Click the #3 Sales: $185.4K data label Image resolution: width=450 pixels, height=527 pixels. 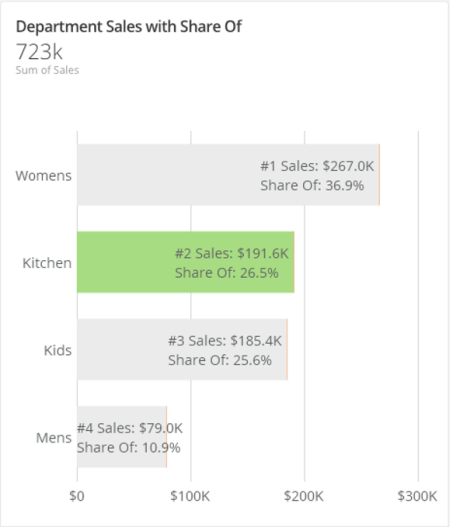(x=225, y=341)
